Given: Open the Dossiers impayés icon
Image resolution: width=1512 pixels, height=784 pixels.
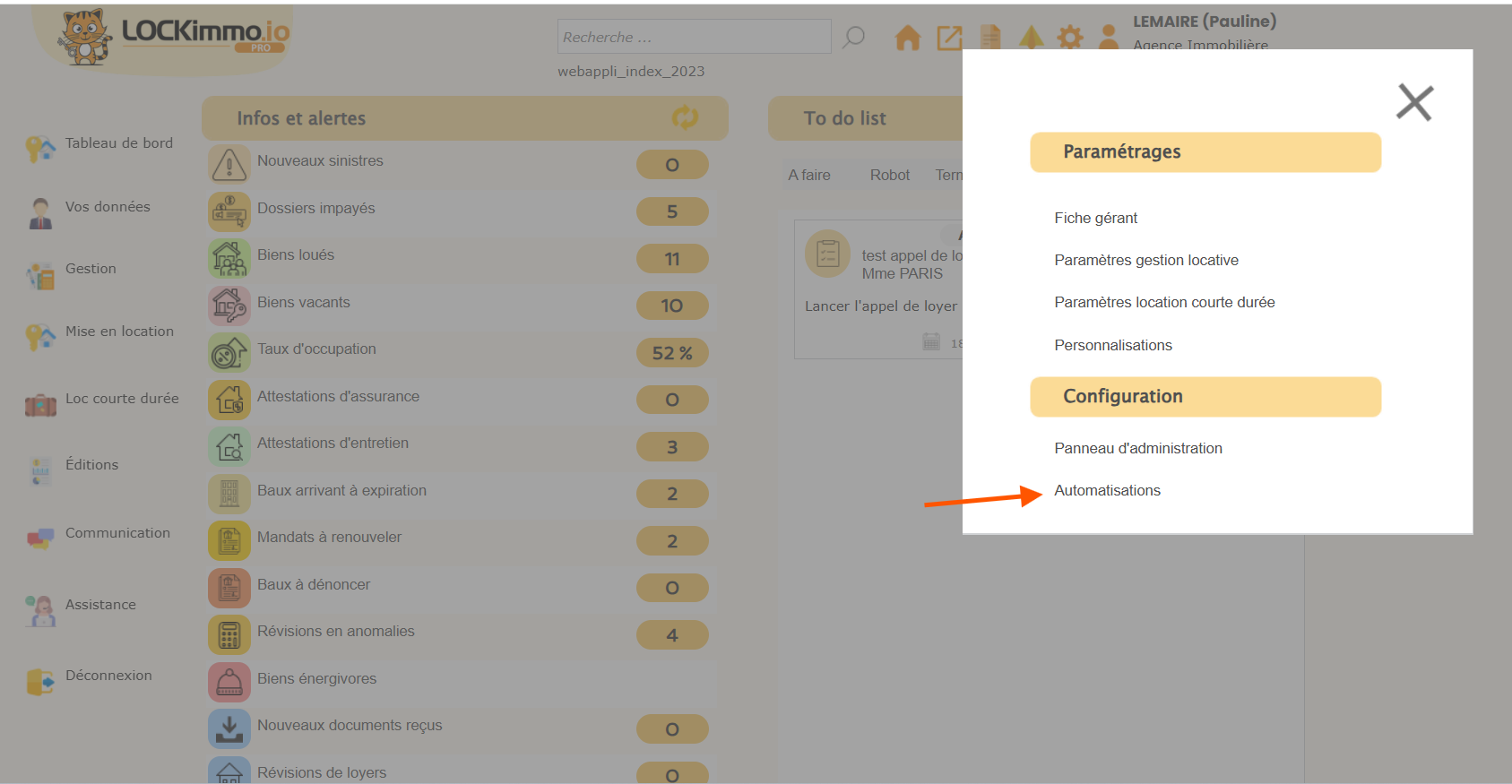Looking at the screenshot, I should pos(229,211).
